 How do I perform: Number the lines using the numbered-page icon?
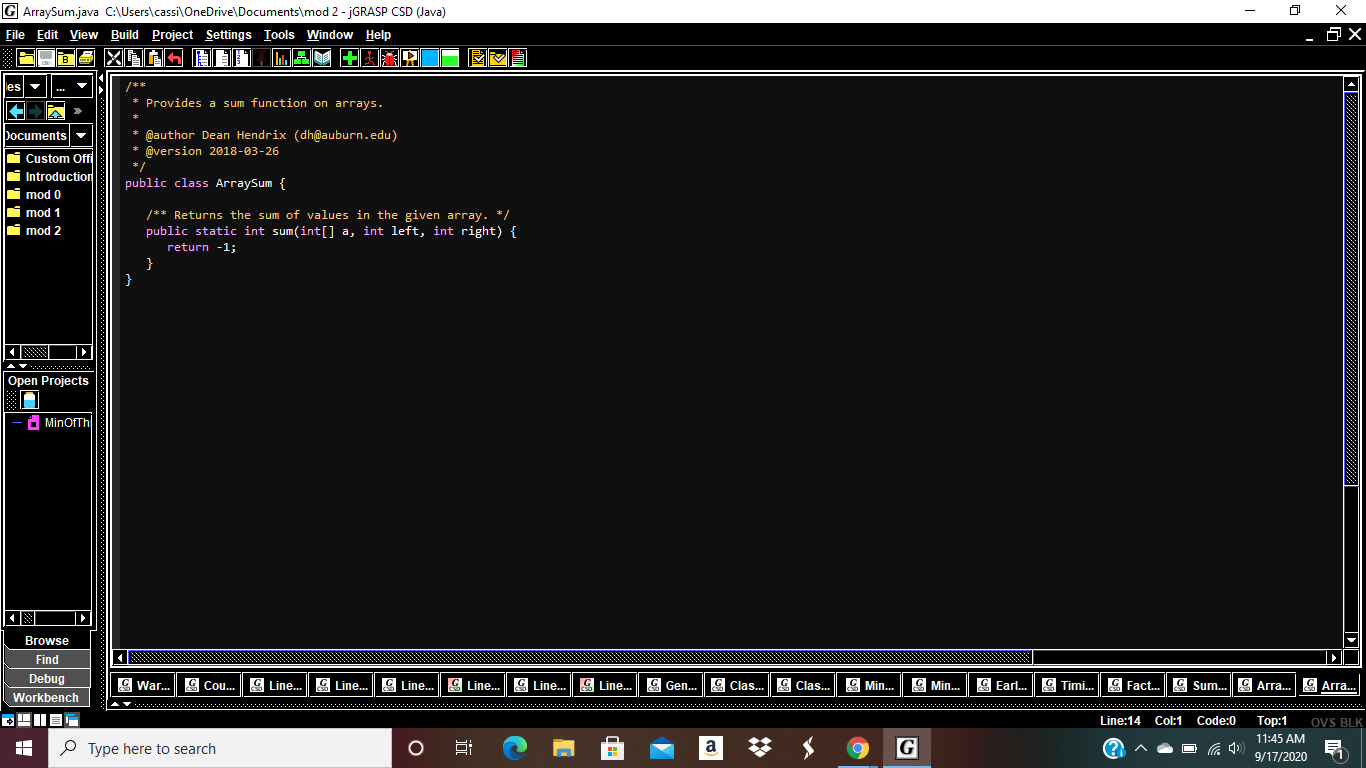pyautogui.click(x=243, y=57)
